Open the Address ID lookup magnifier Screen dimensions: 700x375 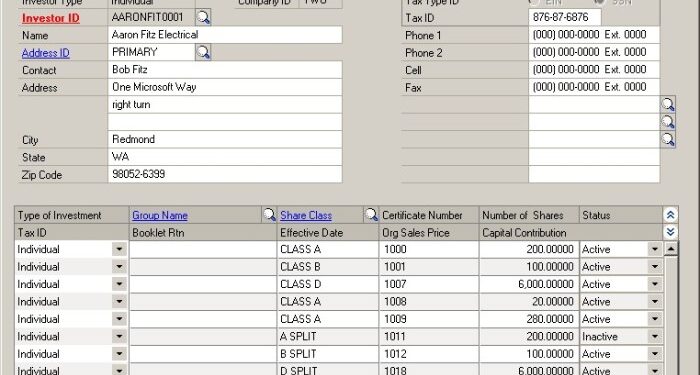point(203,52)
